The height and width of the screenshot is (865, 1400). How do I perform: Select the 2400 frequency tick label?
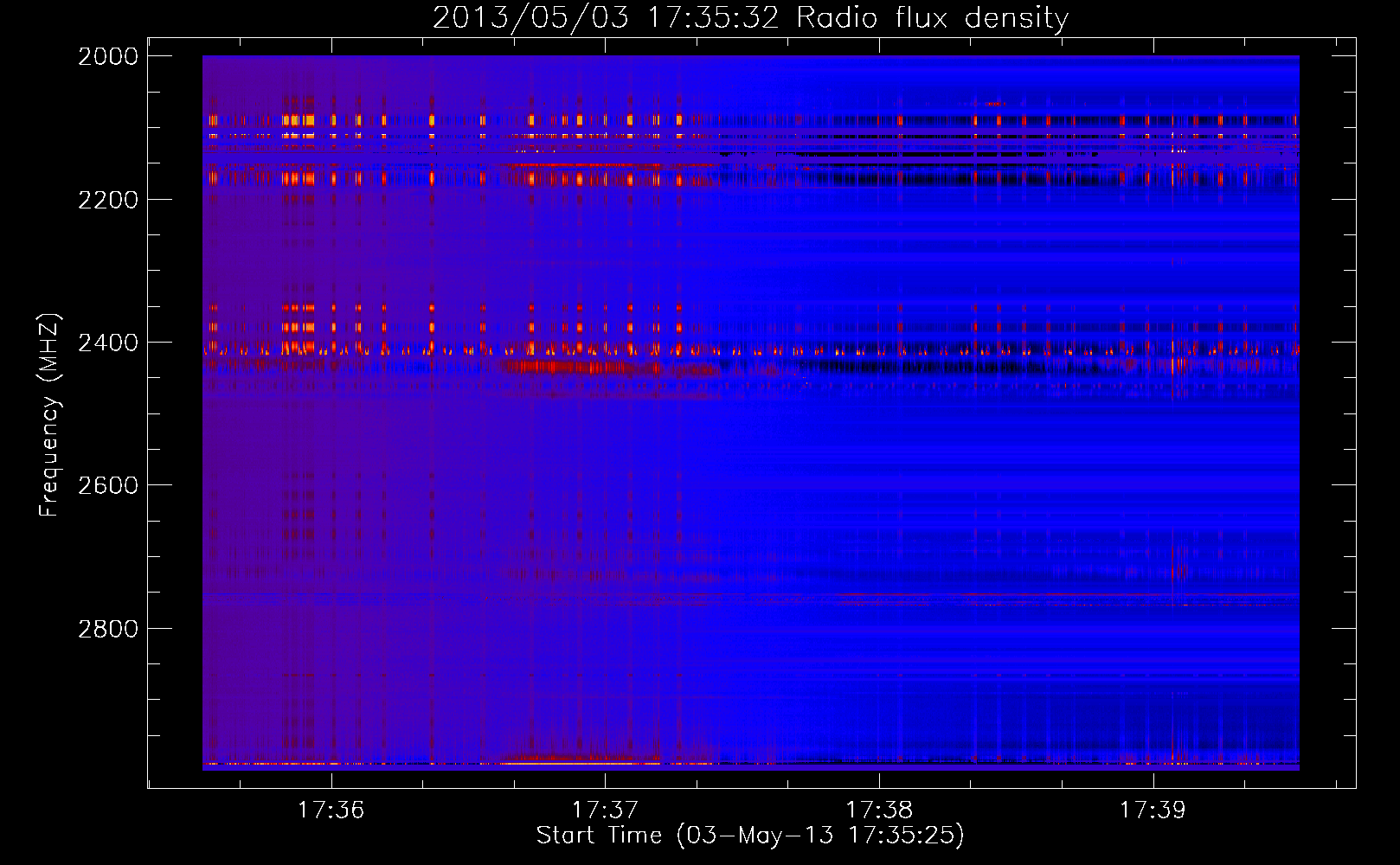click(108, 343)
